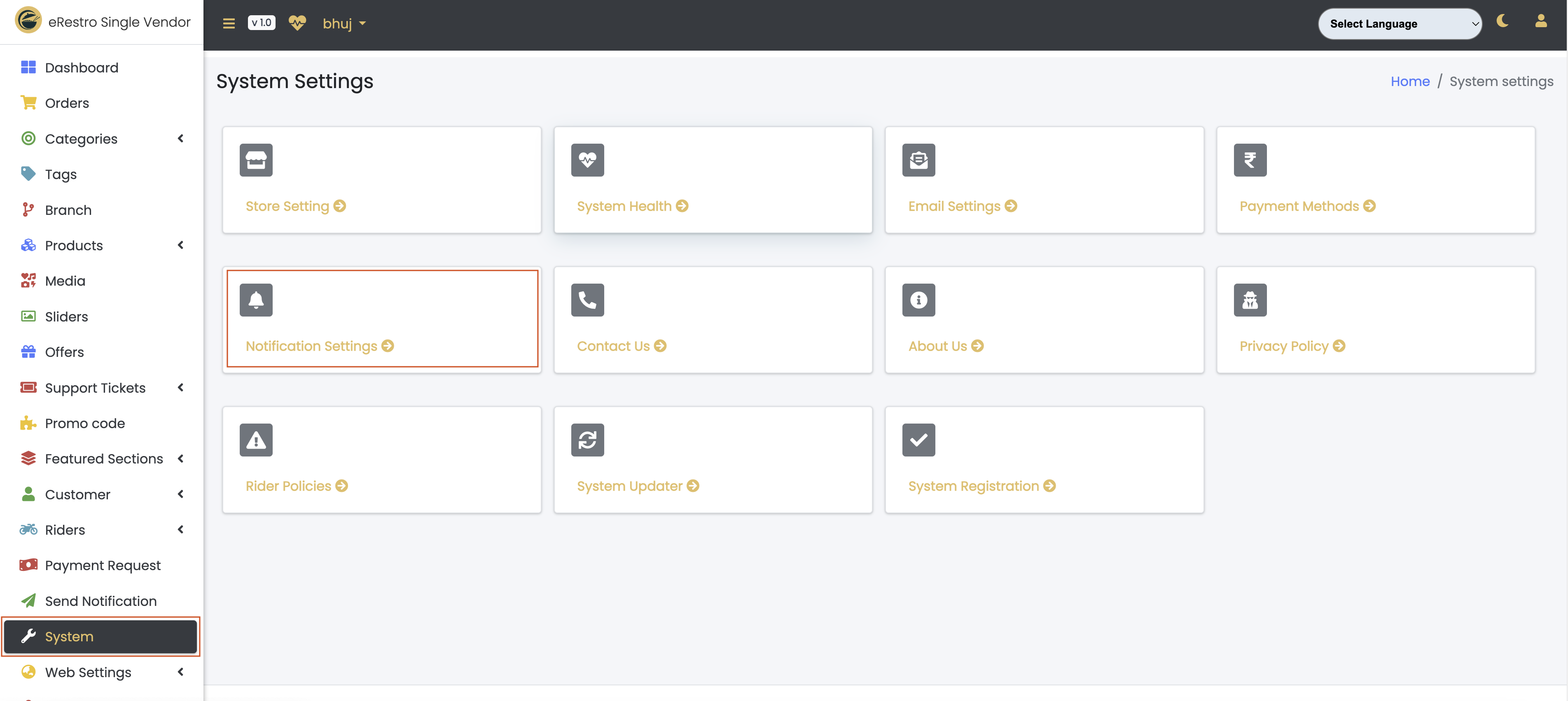
Task: Click the Notification Settings bell icon
Action: (x=256, y=300)
